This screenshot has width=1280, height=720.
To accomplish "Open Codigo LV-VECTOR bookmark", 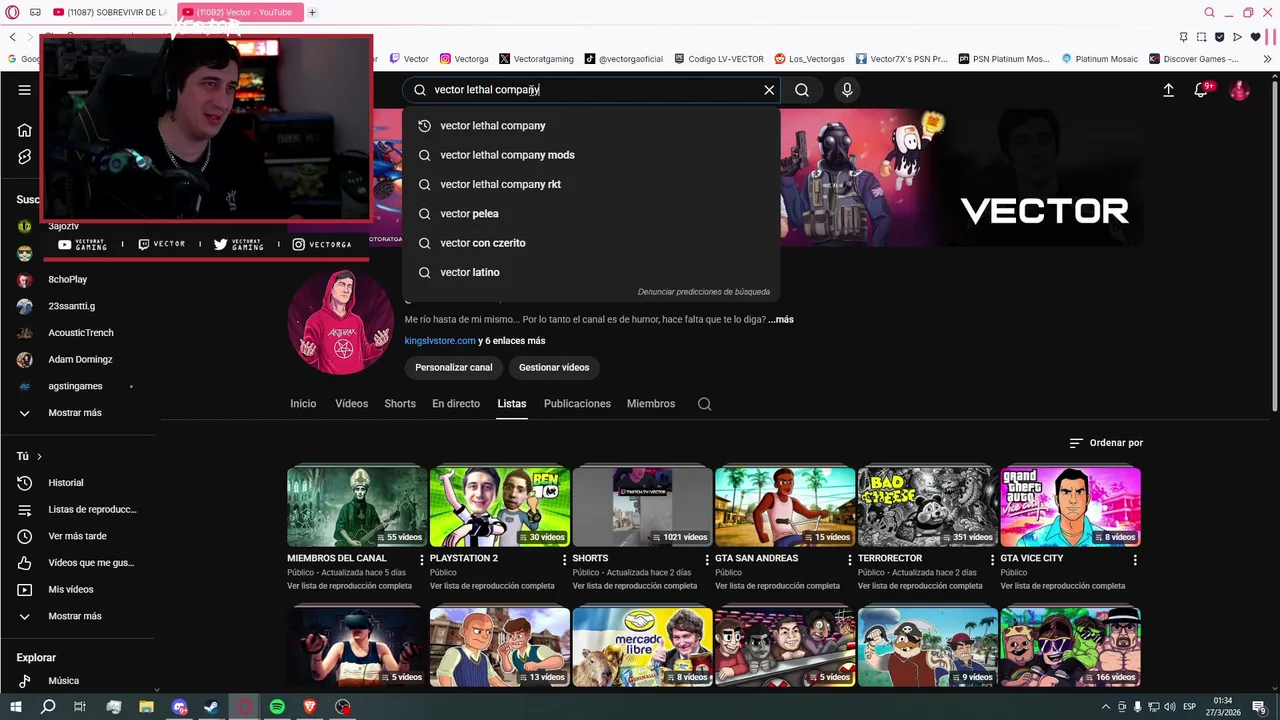I will coord(719,59).
